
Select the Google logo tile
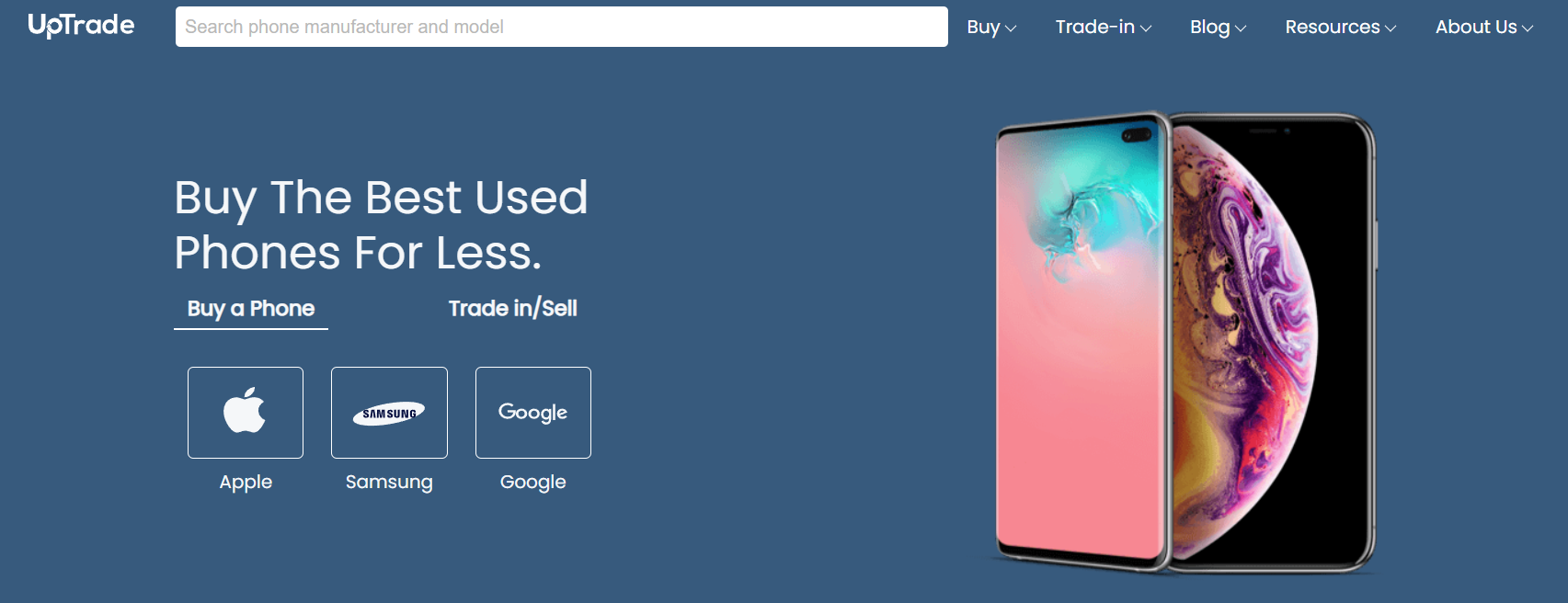coord(533,413)
